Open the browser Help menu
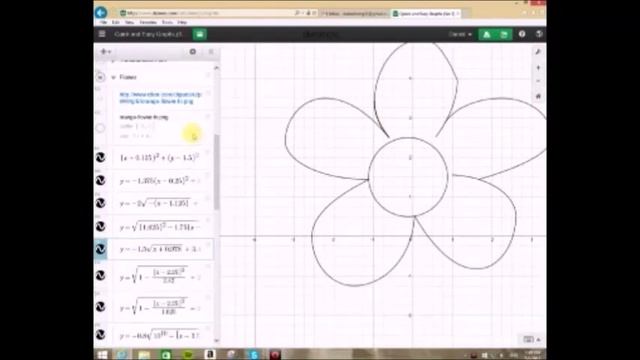 click(182, 22)
